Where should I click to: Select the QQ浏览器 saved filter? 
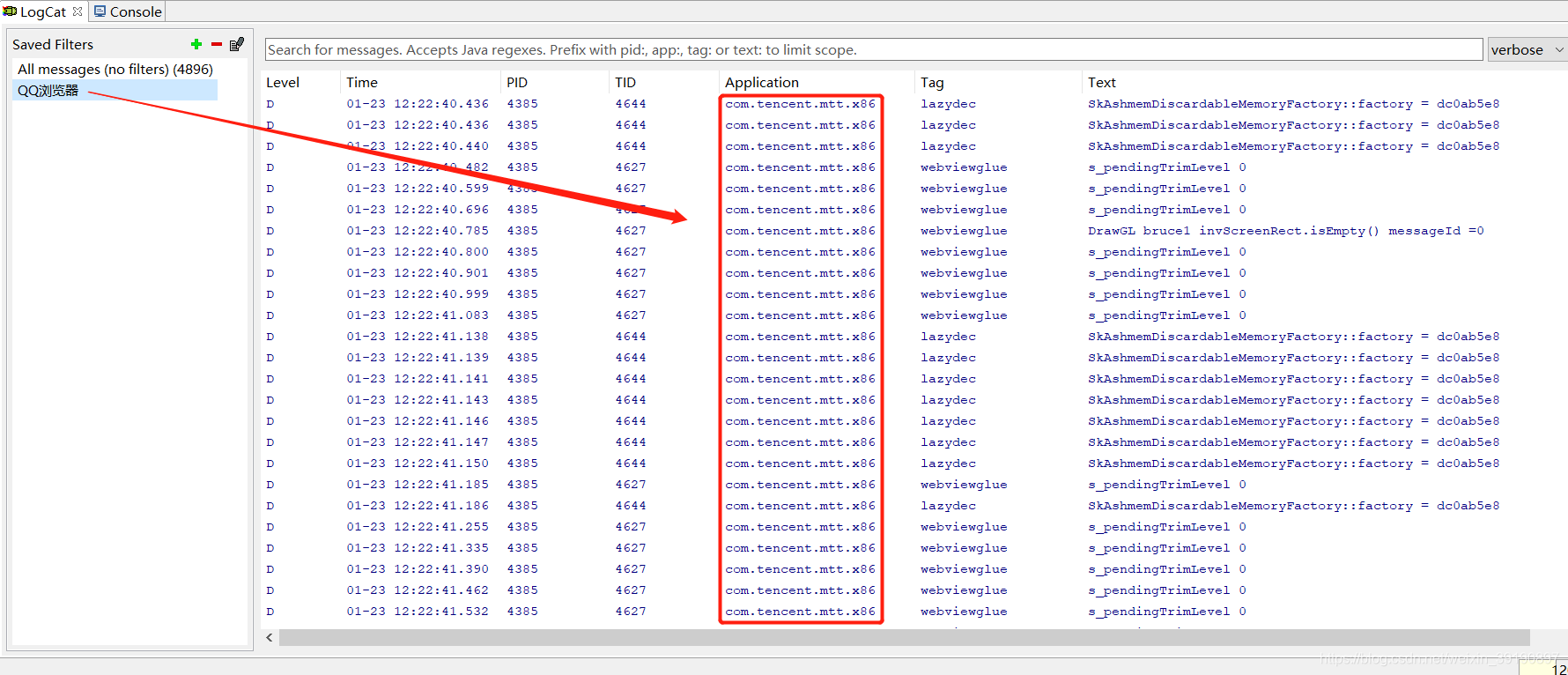click(115, 90)
